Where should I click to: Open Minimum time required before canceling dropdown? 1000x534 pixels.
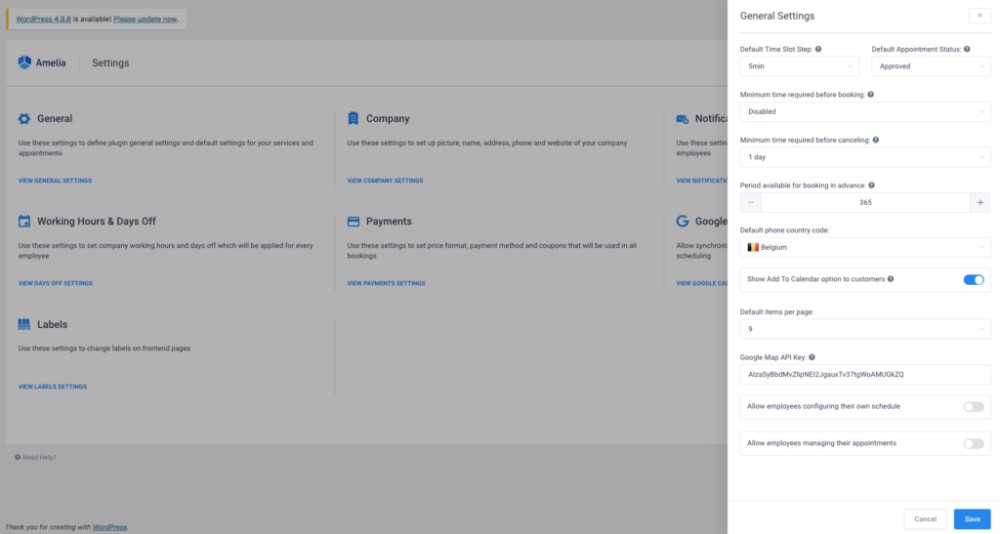coord(865,157)
